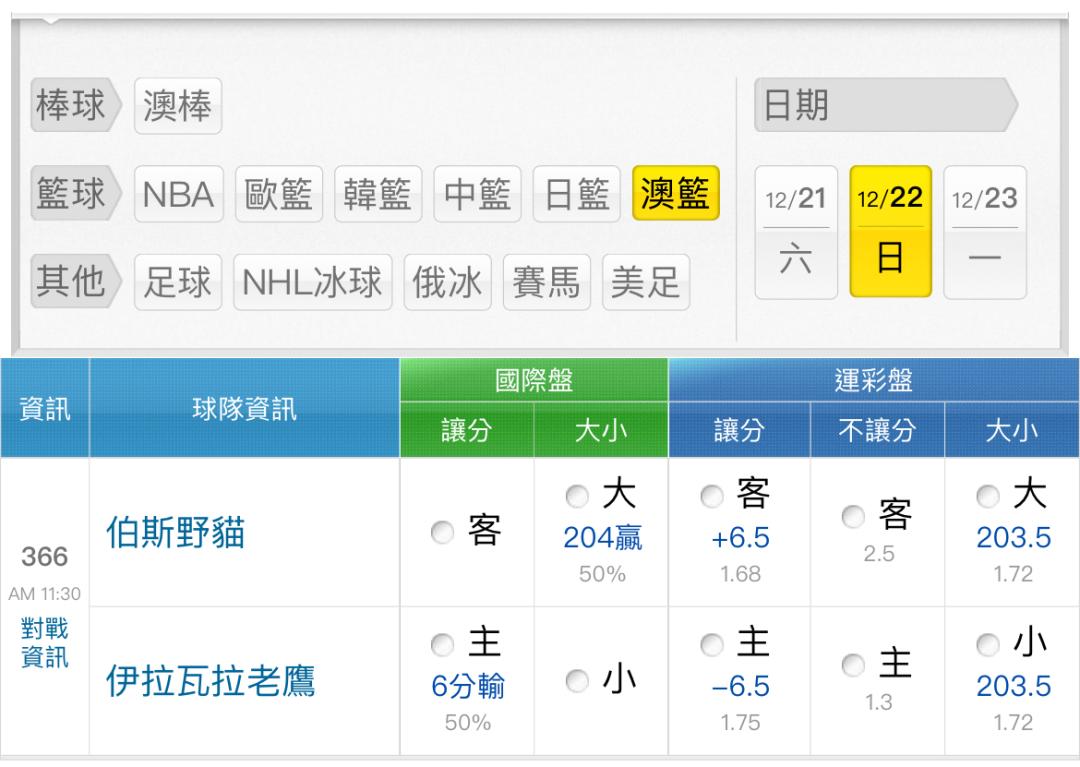Switch to date 12/23 一
Screen dimensions: 1080x767
tap(985, 232)
